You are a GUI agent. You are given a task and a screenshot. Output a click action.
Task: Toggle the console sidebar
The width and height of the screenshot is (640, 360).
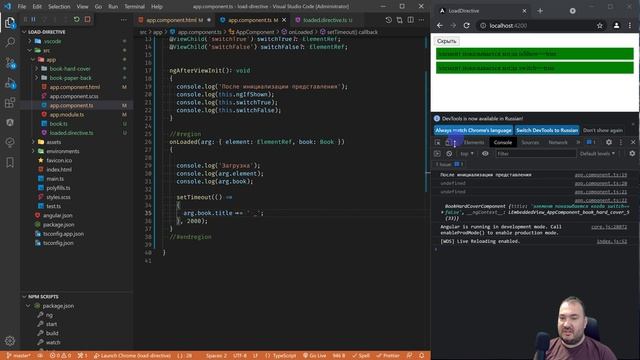pyautogui.click(x=438, y=154)
